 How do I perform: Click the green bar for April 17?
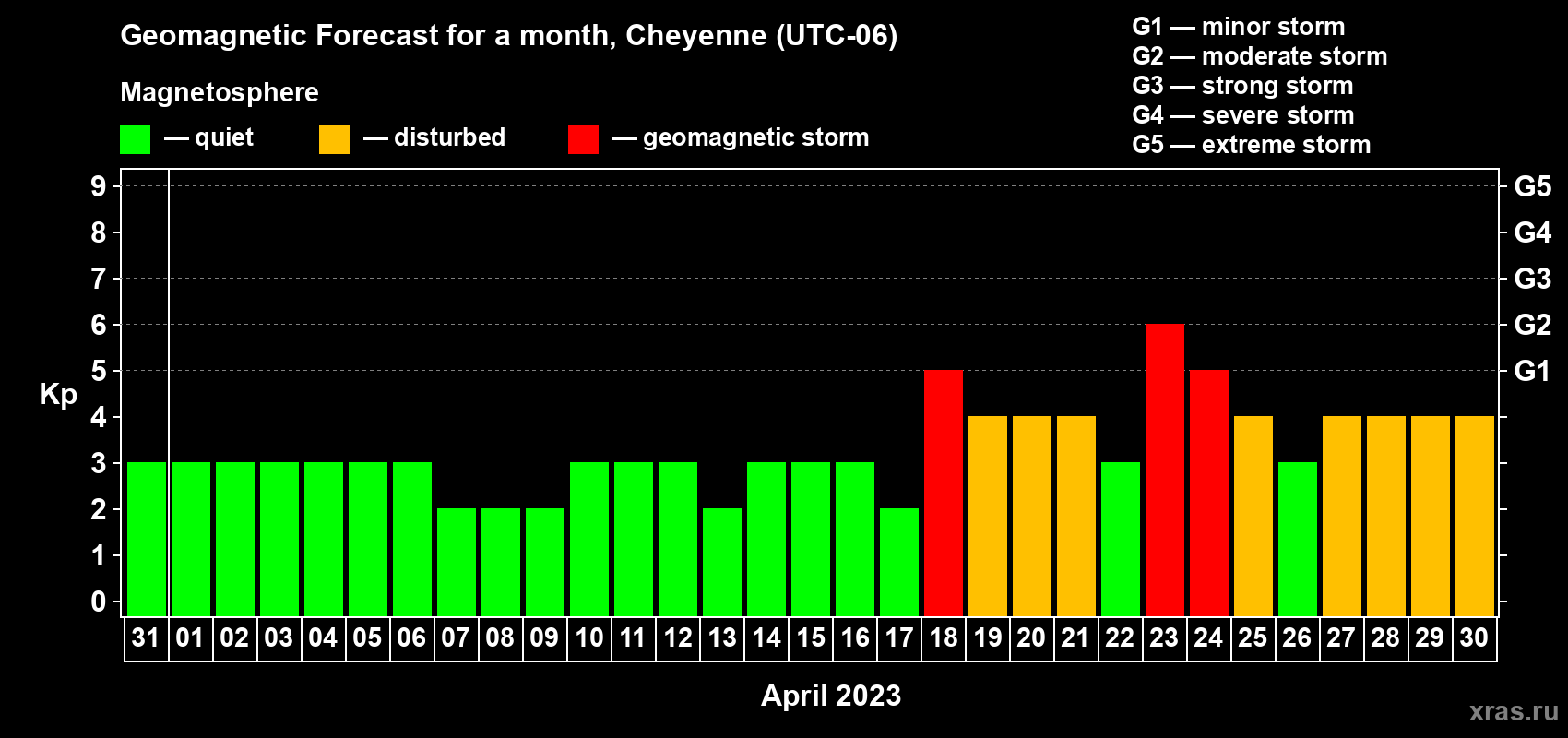coord(899,562)
